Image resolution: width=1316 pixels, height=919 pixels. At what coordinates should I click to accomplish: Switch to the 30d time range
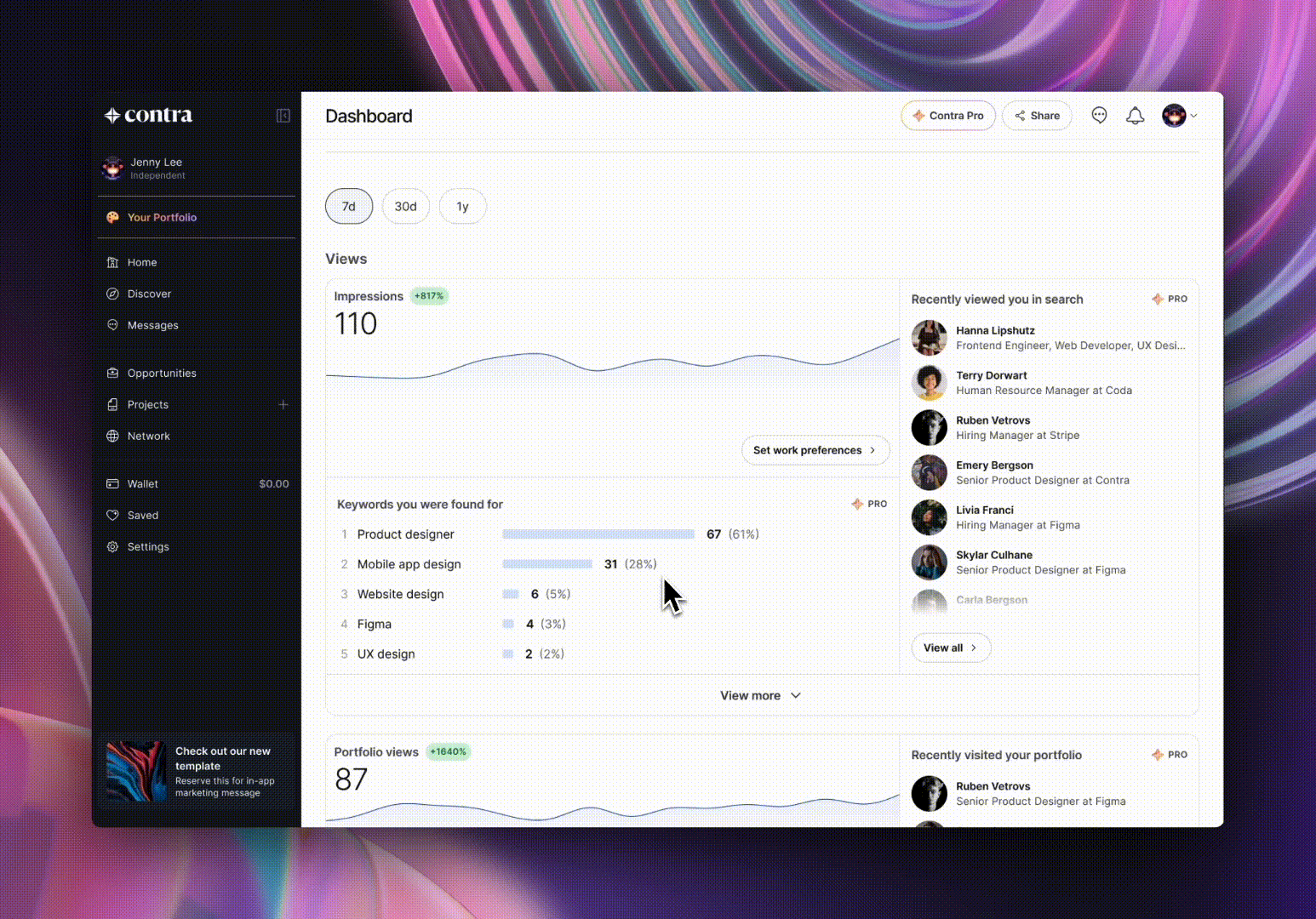point(406,207)
